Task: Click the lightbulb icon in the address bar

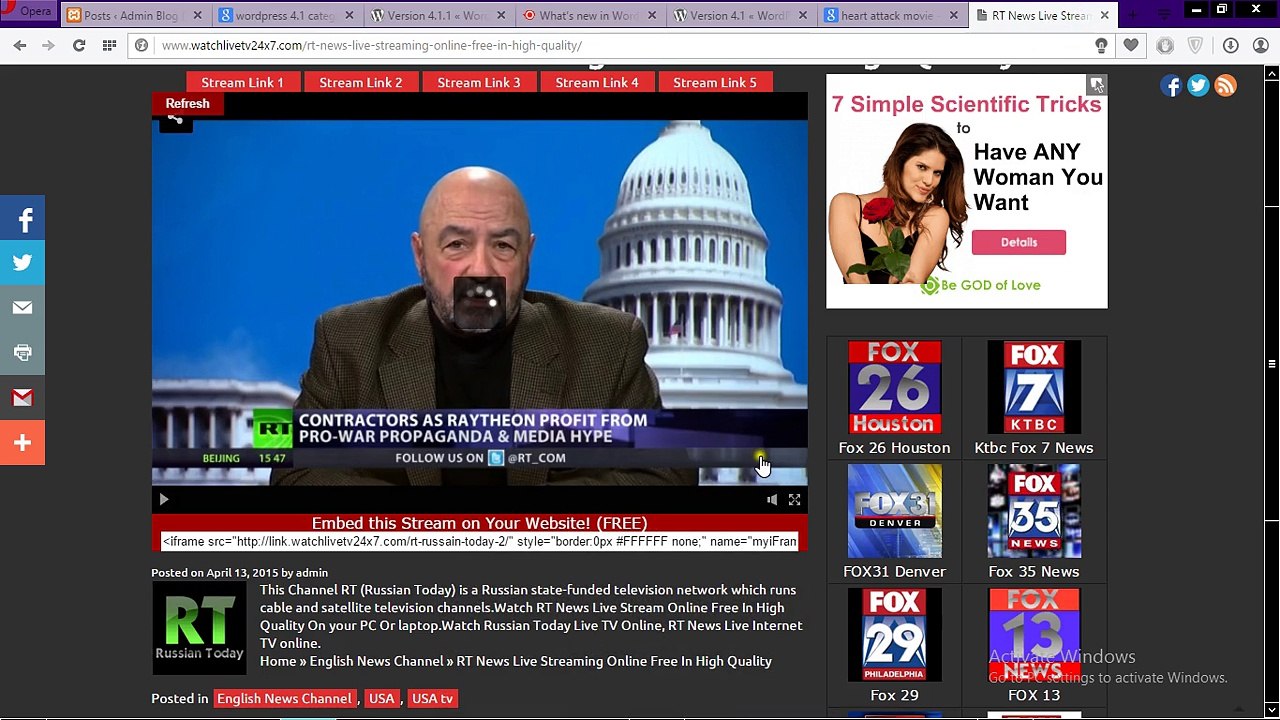Action: 1101,45
